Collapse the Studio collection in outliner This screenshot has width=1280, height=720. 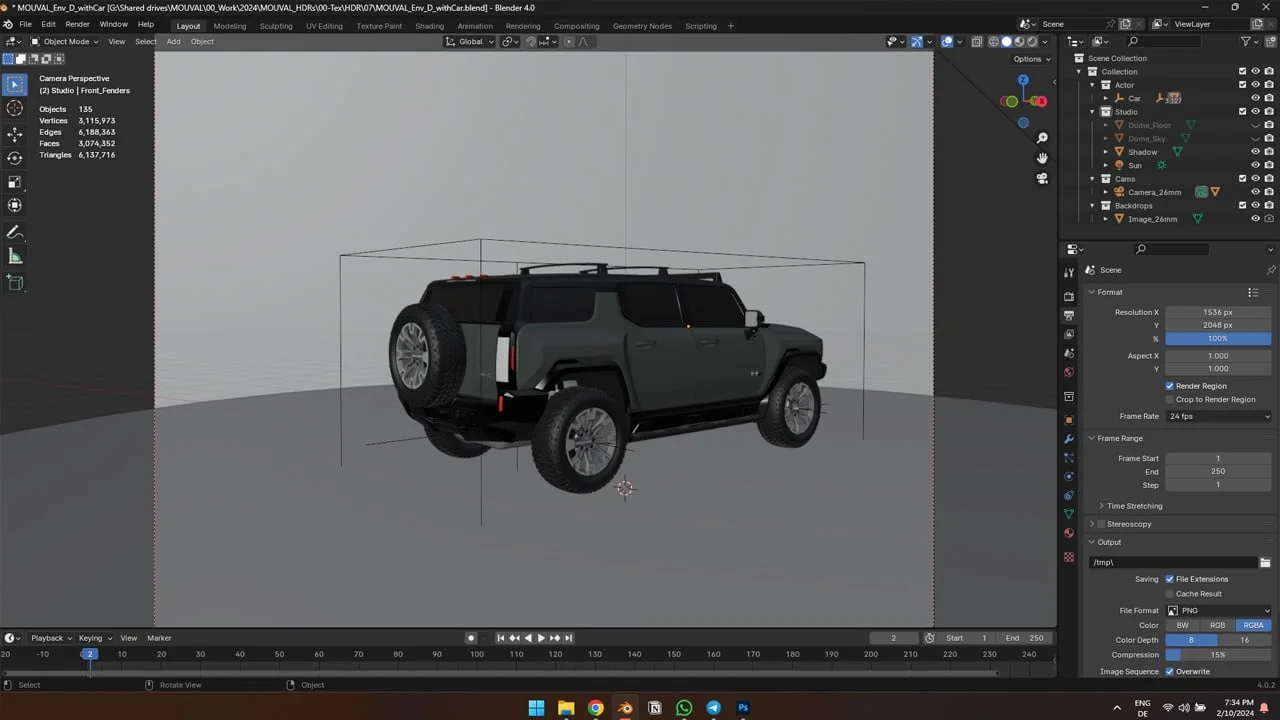(x=1092, y=111)
